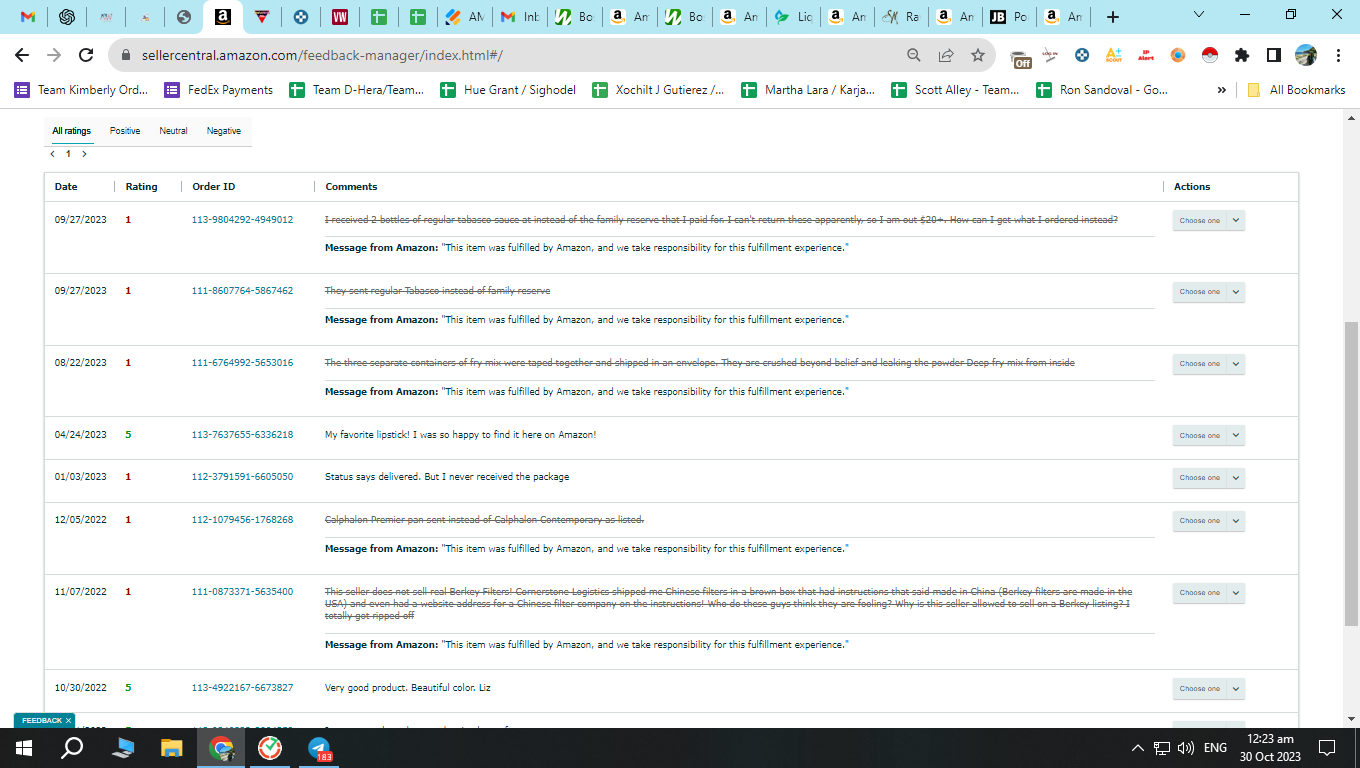
Task: Go to next feedback page arrow
Action: [x=84, y=154]
